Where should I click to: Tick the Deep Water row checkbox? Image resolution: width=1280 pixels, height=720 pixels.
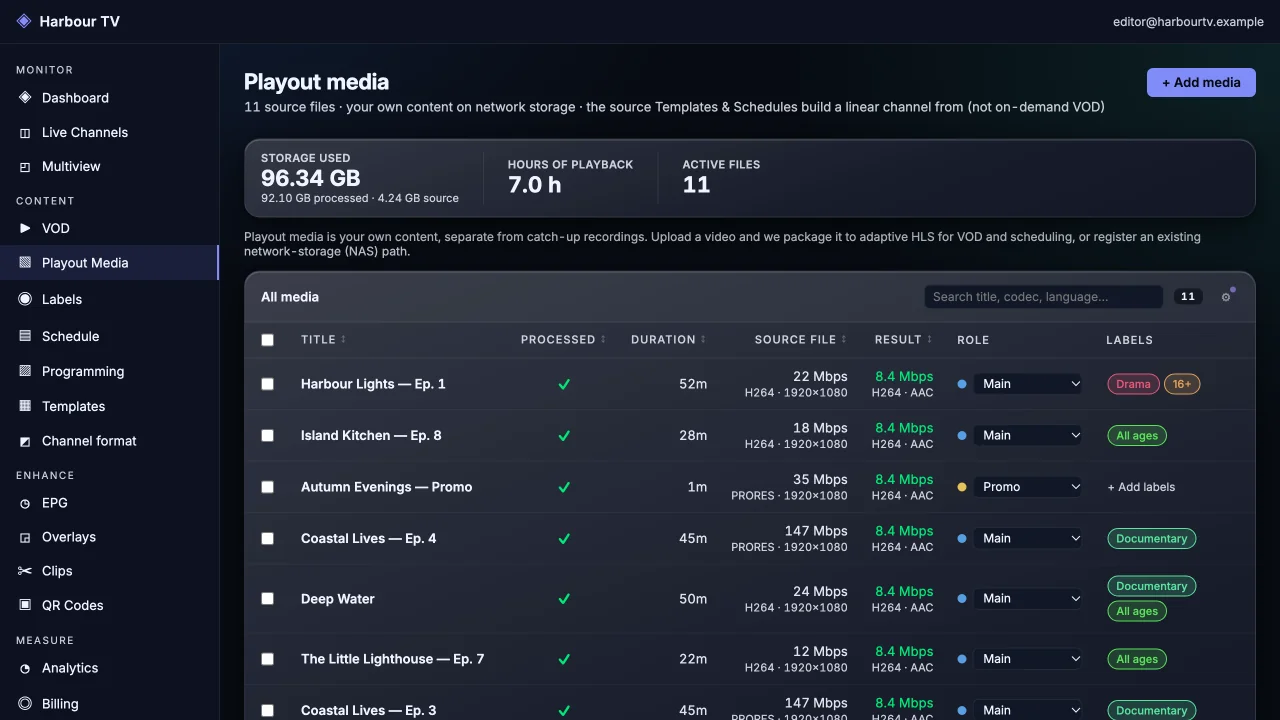(x=267, y=599)
